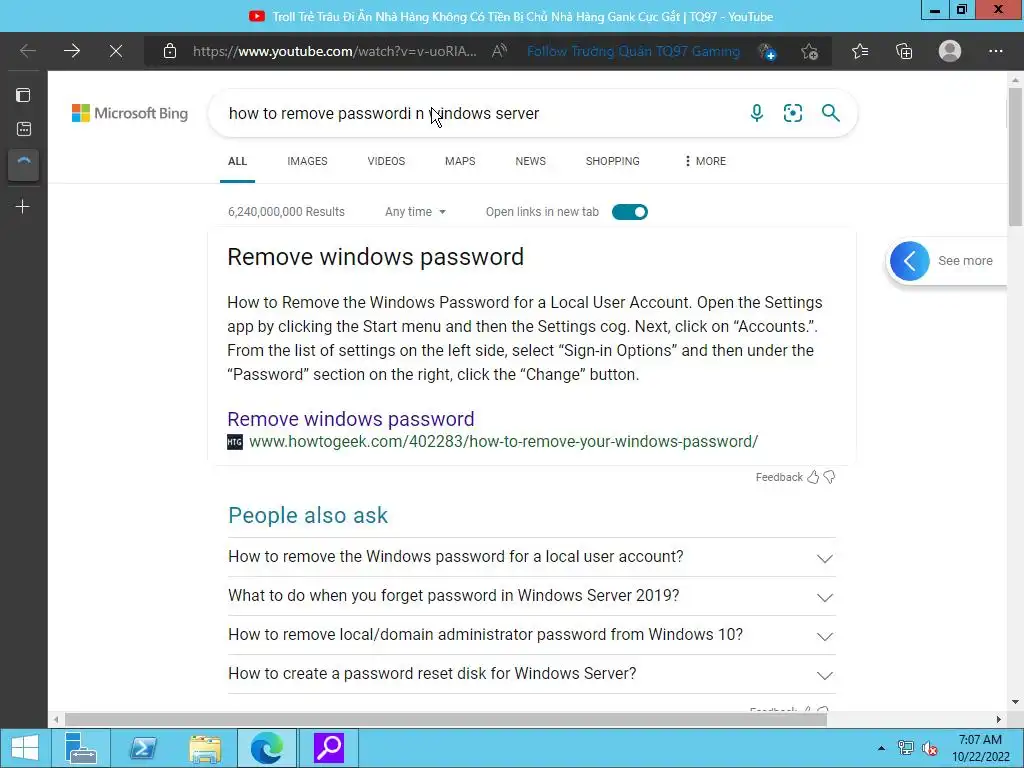Show hidden tray icons arrow
The width and height of the screenshot is (1024, 768).
coord(882,748)
